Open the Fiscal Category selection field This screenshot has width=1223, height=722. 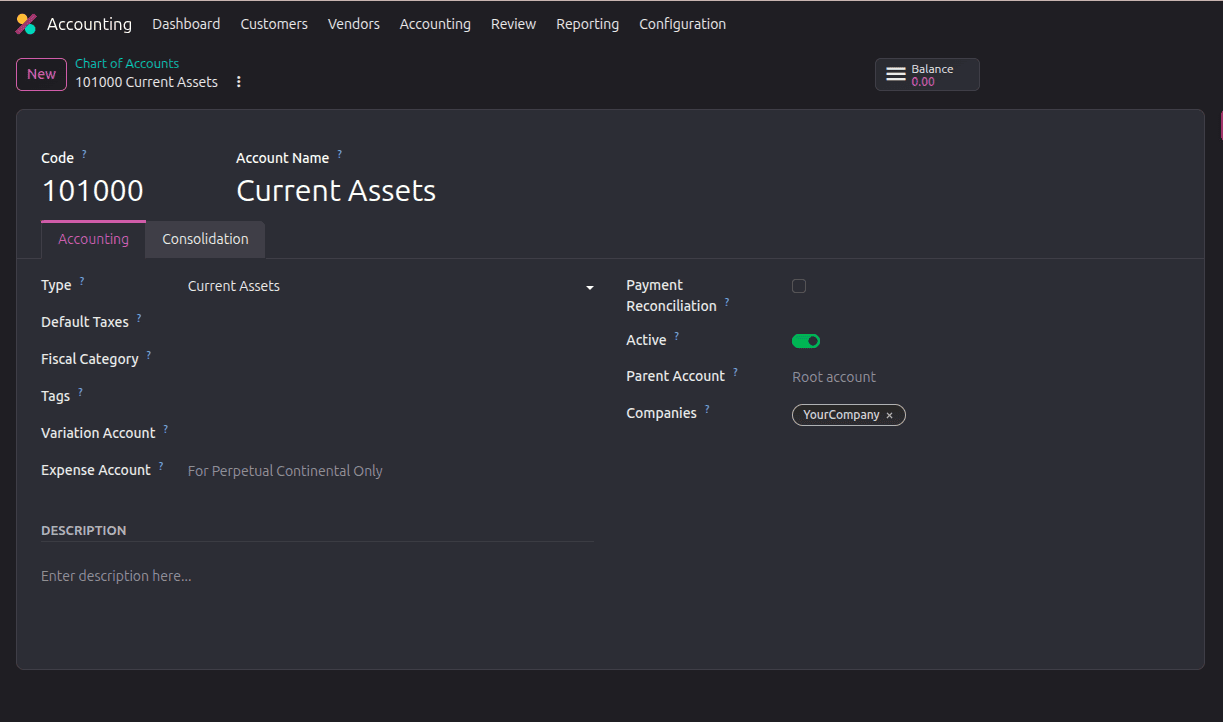pyautogui.click(x=391, y=359)
